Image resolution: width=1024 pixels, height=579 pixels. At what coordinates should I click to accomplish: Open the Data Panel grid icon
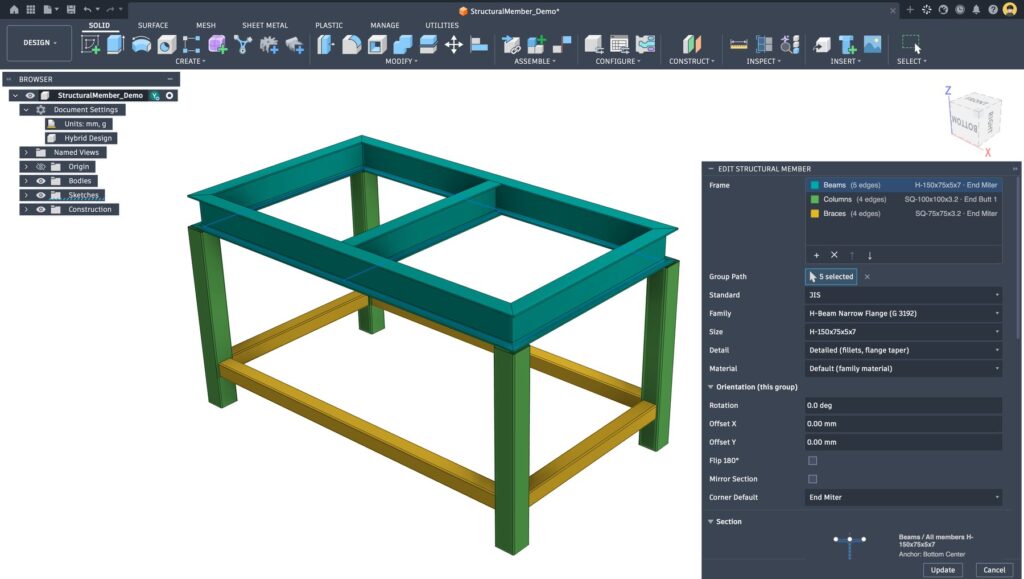pyautogui.click(x=30, y=10)
